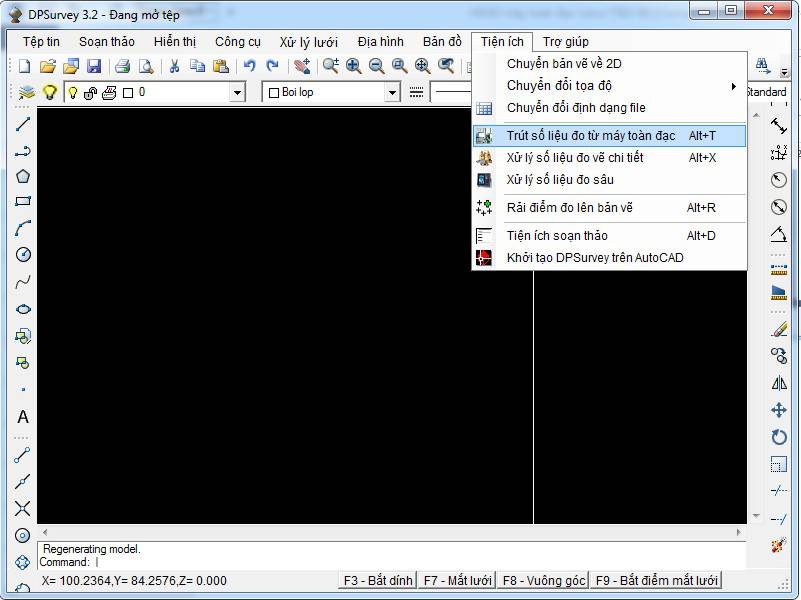Viewport: 801px width, 600px height.
Task: Click the Save floppy disk icon
Action: [x=95, y=66]
